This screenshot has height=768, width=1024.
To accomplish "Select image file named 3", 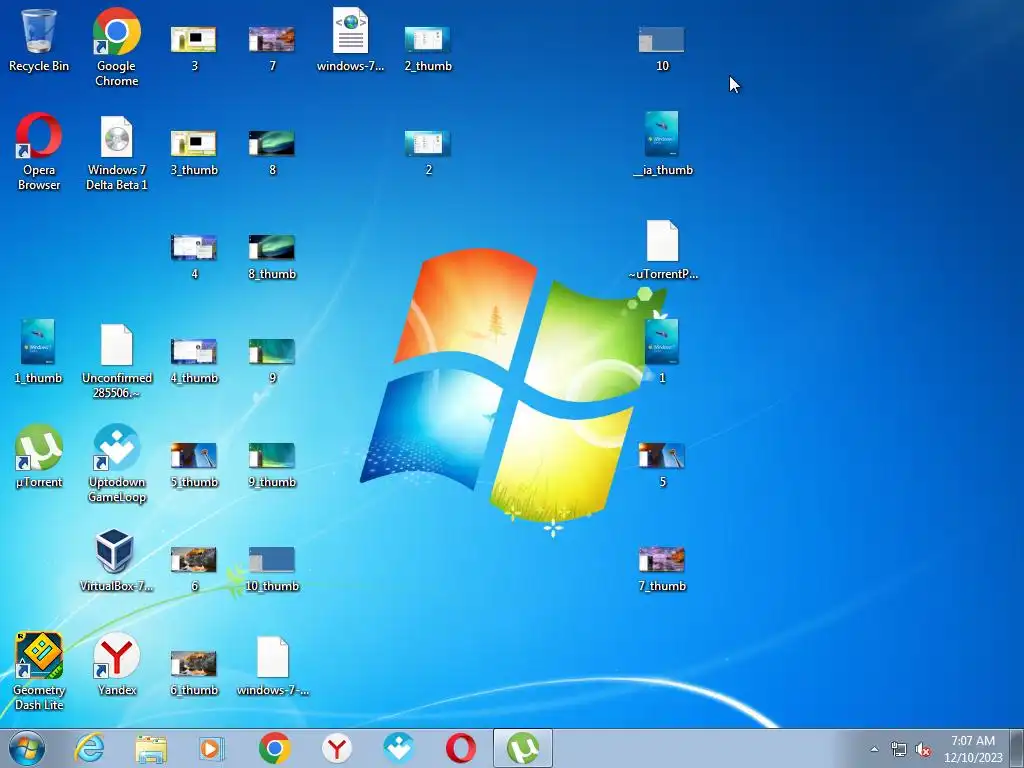I will click(x=194, y=48).
